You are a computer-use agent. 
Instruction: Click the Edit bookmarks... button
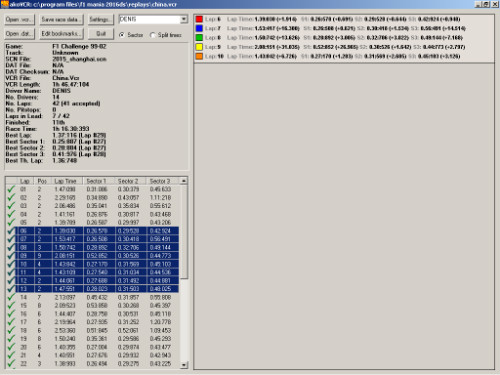[x=61, y=34]
